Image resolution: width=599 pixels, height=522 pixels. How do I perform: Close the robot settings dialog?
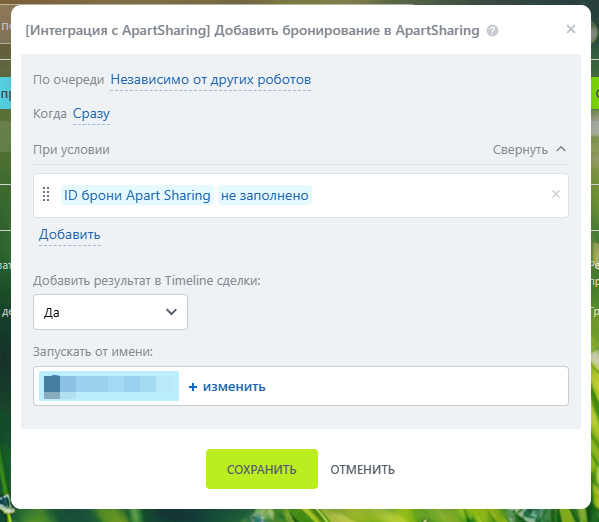570,29
